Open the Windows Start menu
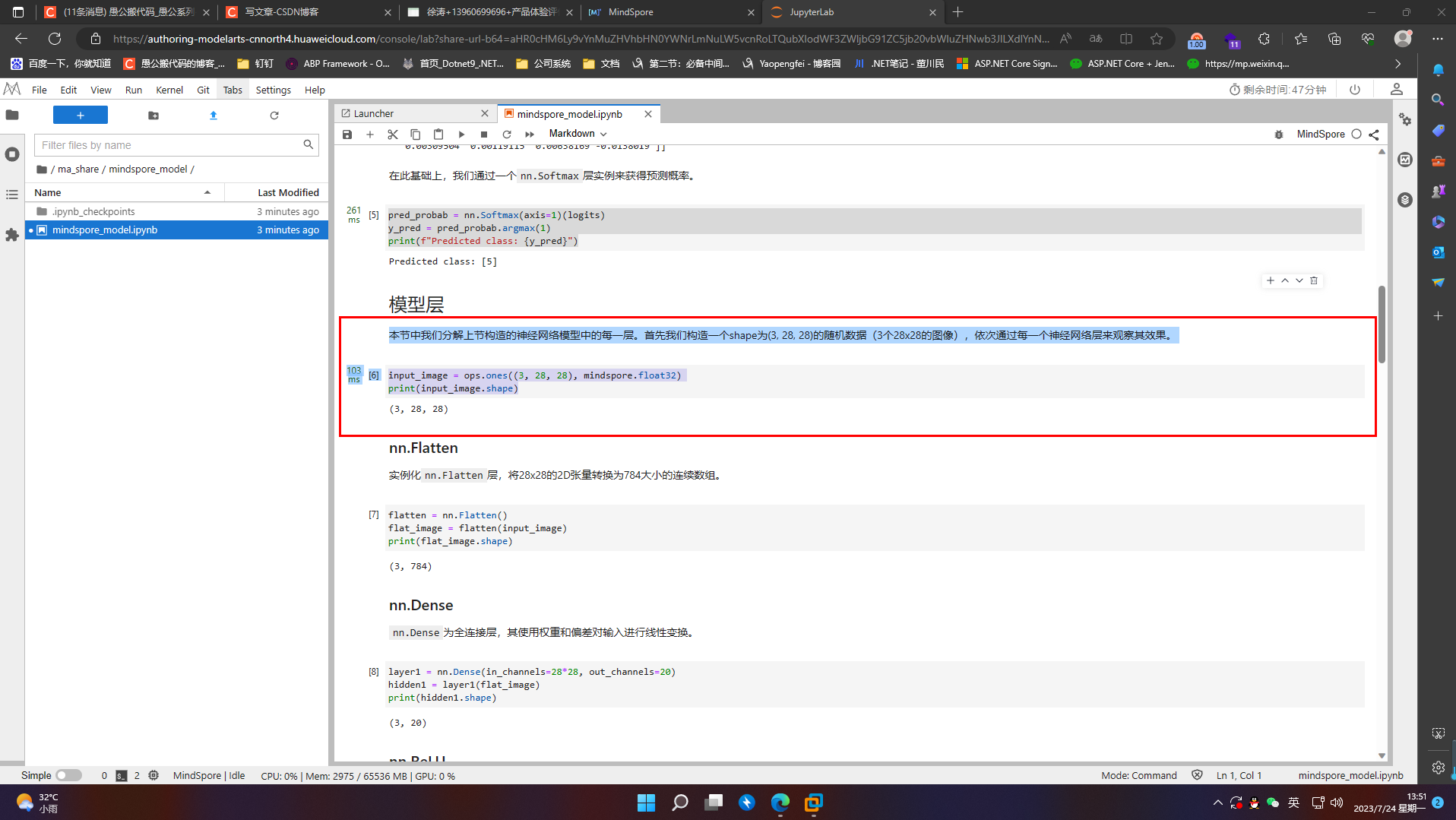1456x820 pixels. coord(646,803)
